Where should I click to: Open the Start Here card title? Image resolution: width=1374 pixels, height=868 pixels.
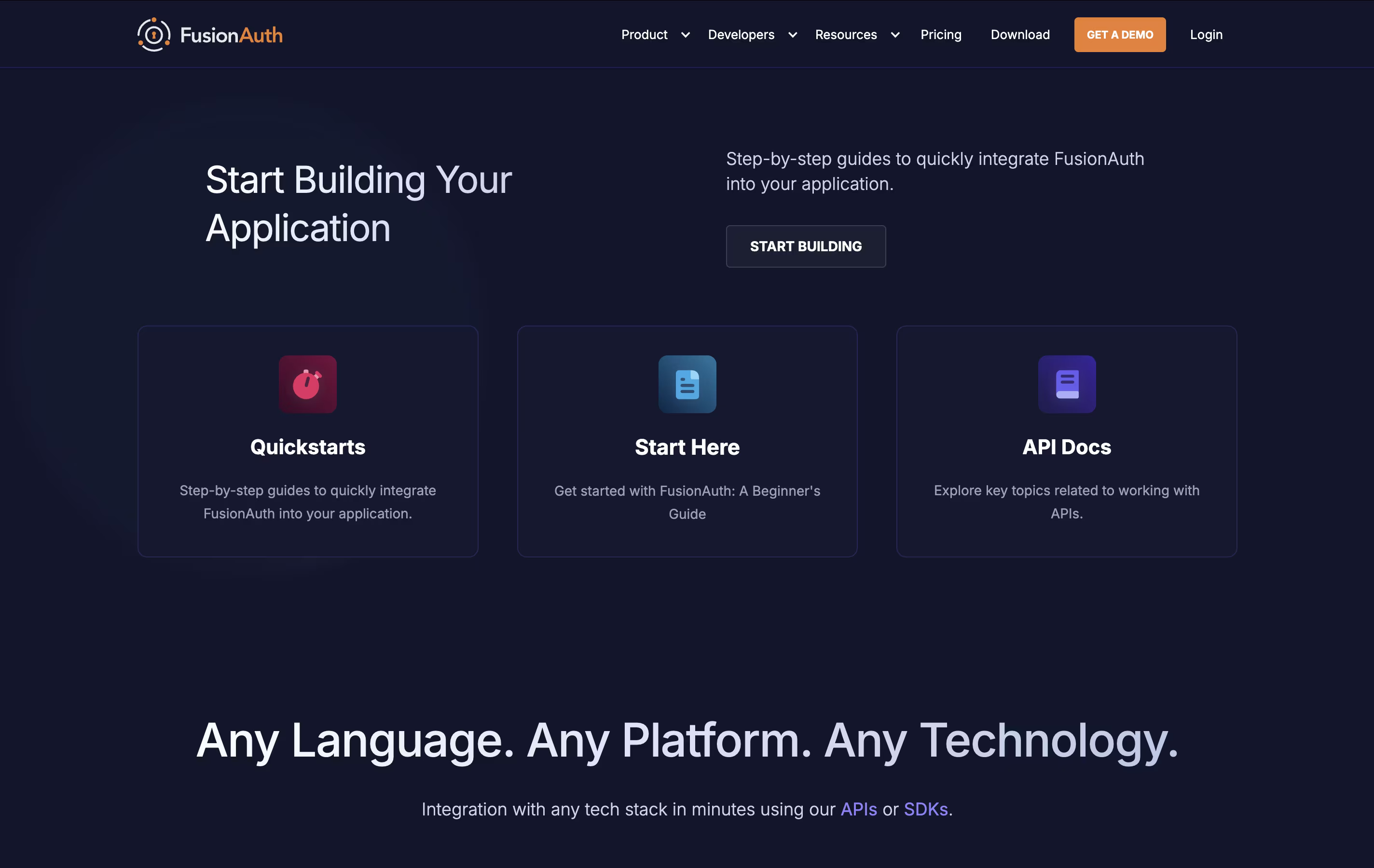point(687,447)
